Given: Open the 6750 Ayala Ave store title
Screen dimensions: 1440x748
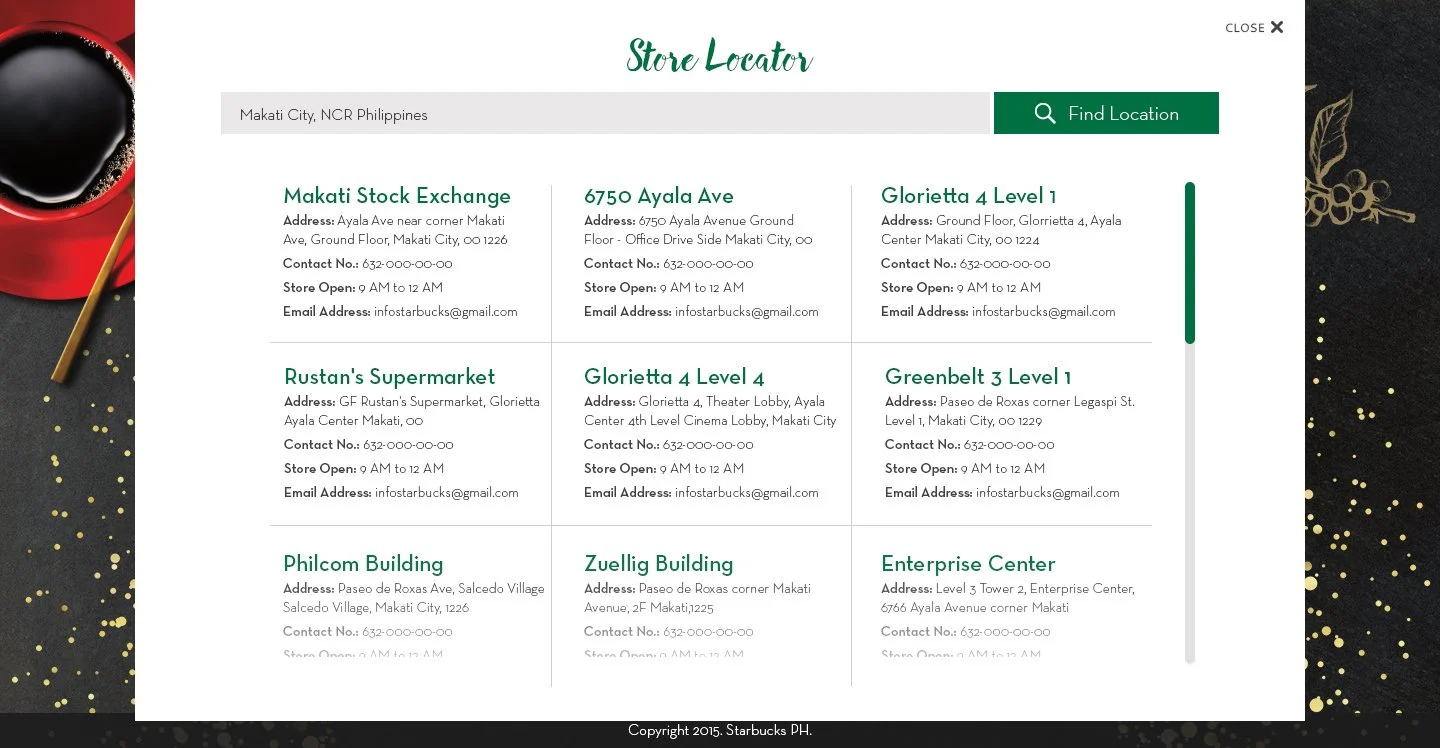Looking at the screenshot, I should tap(659, 196).
